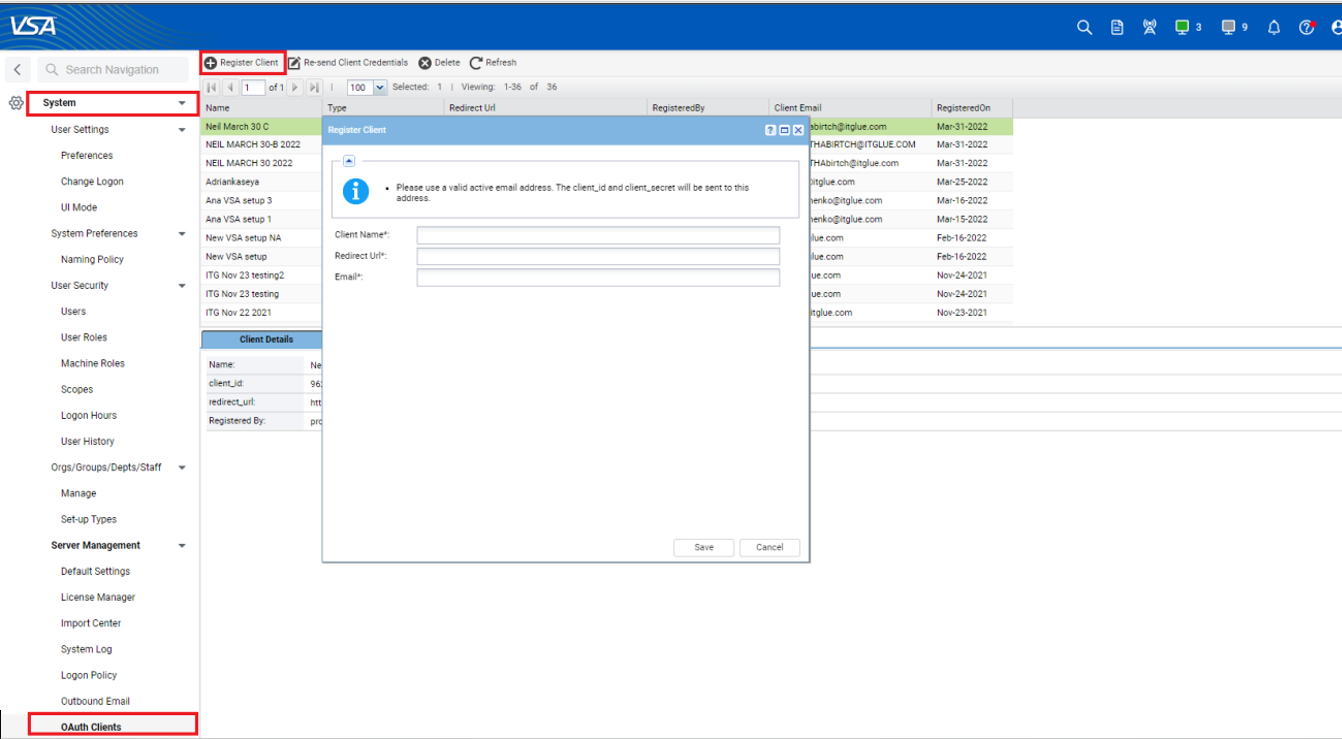The height and width of the screenshot is (739, 1342).
Task: Click the page number input box
Action: coord(253,87)
